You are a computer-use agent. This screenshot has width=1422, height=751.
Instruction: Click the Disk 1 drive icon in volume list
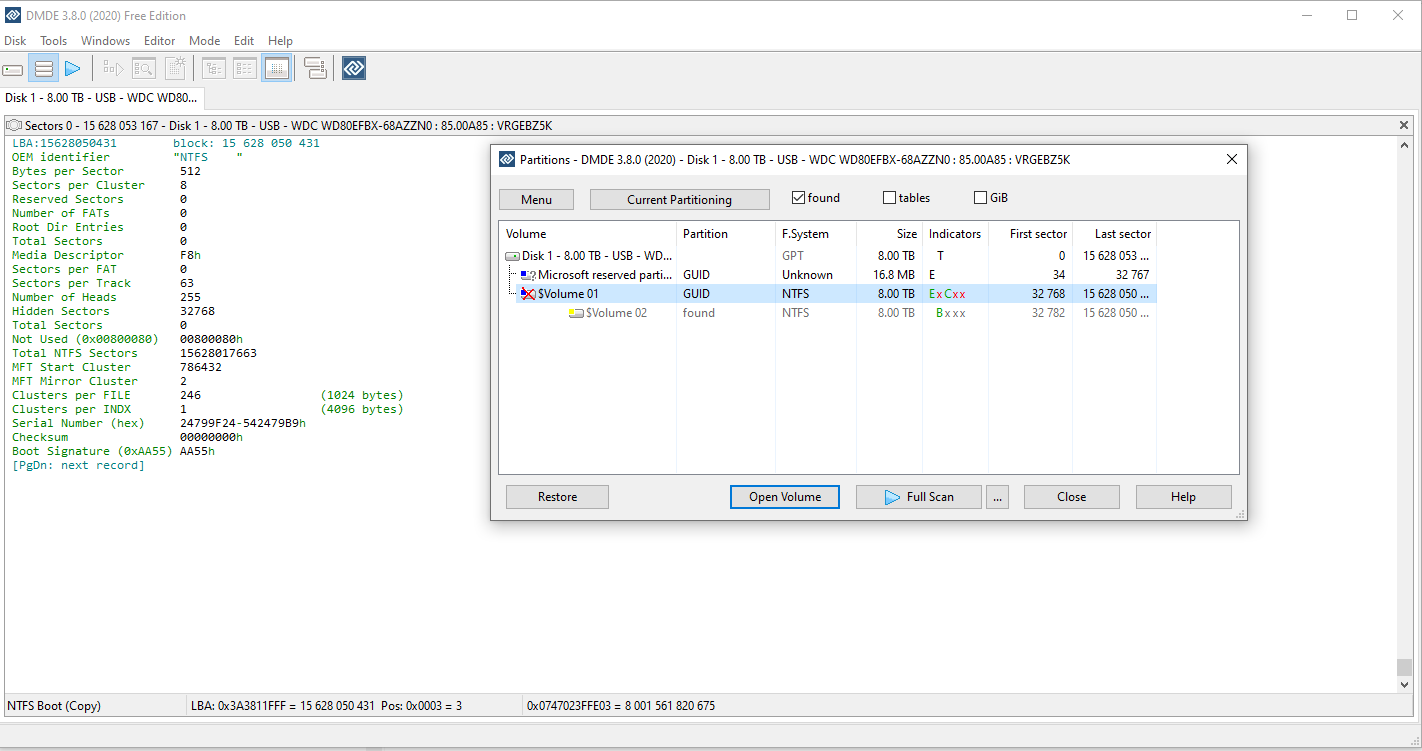click(x=512, y=256)
